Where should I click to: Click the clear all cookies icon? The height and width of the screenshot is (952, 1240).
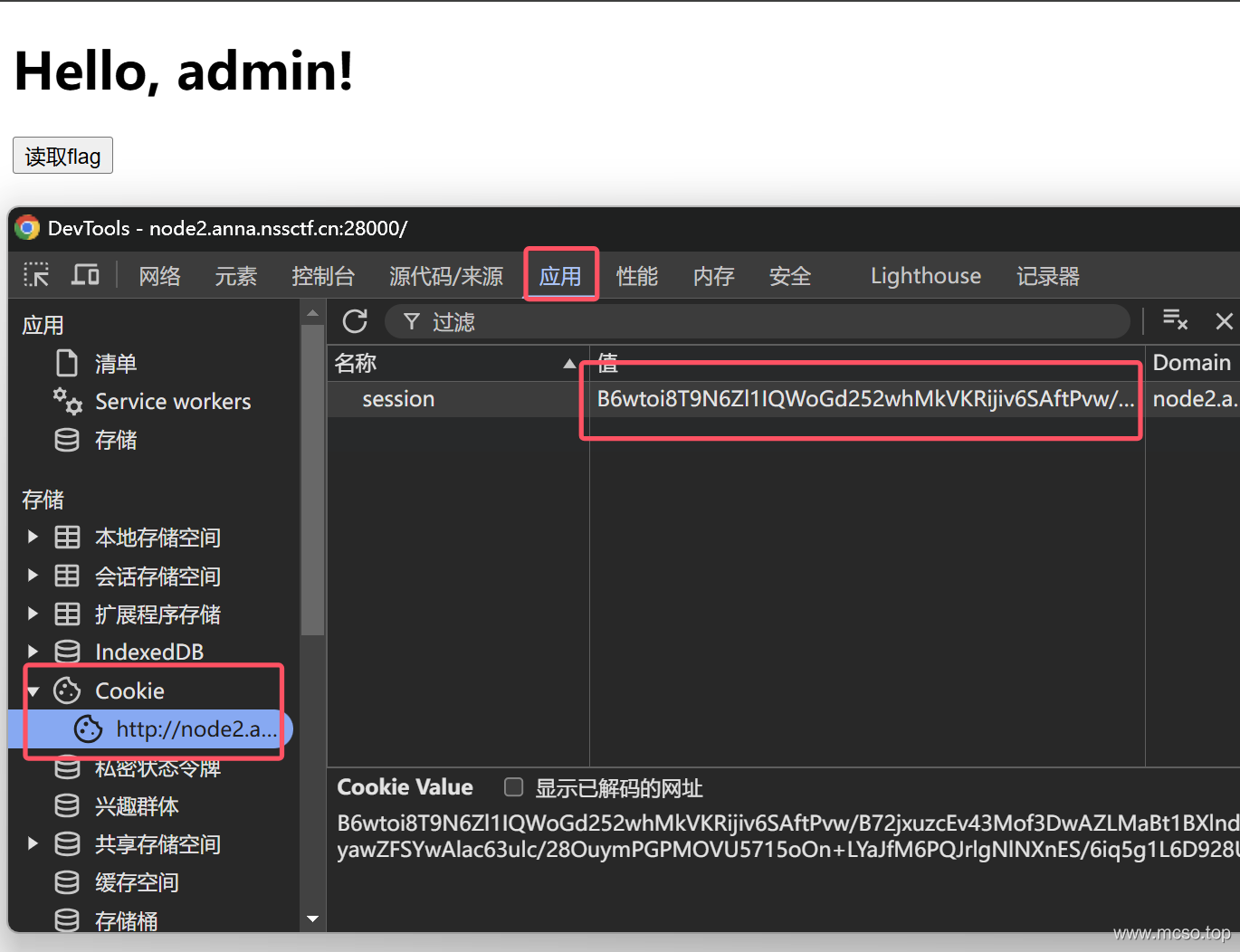(x=1174, y=320)
